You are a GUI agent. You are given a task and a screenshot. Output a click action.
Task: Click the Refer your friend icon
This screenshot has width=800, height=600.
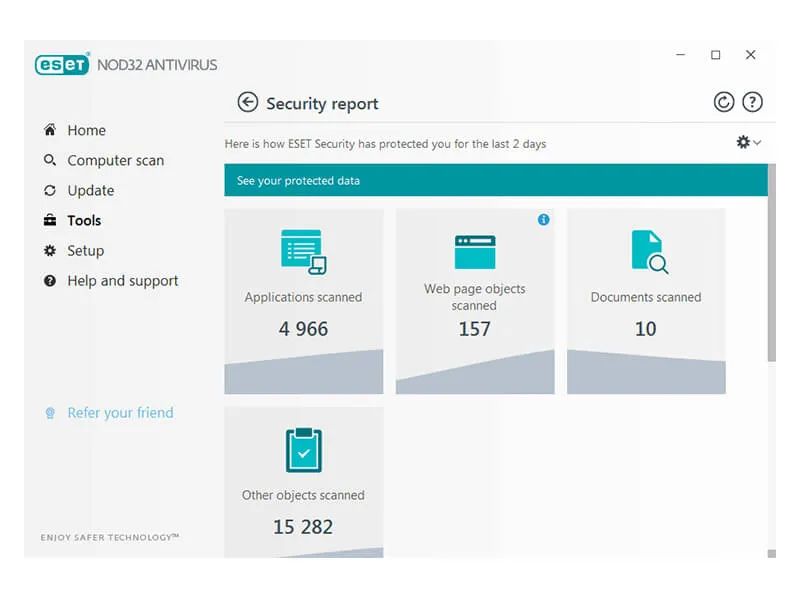[50, 413]
